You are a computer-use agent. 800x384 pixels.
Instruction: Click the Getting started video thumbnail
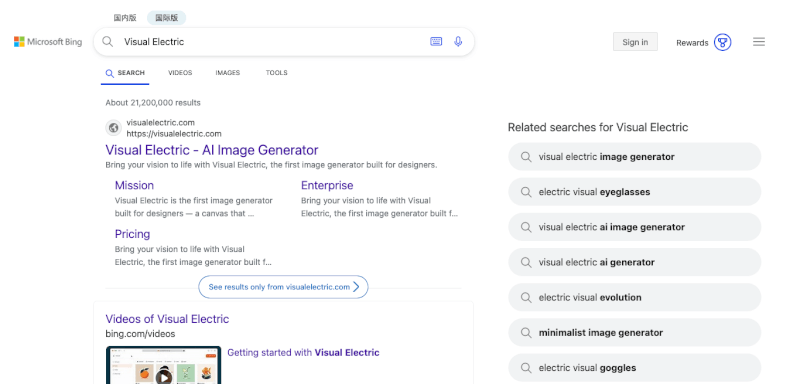163,365
